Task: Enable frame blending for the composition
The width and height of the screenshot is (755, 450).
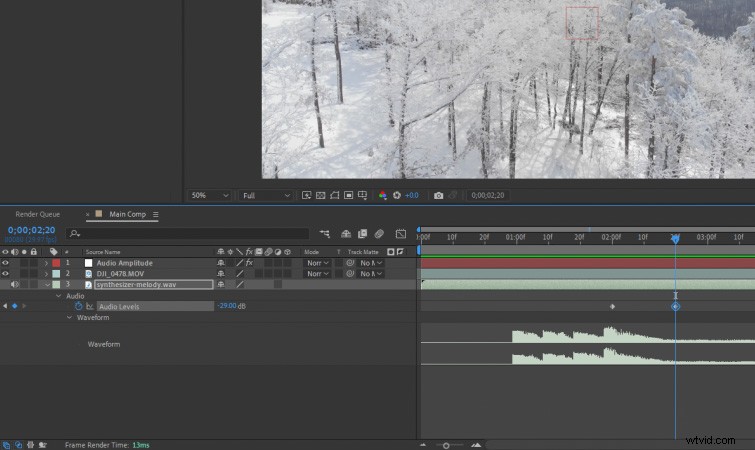Action: [x=362, y=234]
